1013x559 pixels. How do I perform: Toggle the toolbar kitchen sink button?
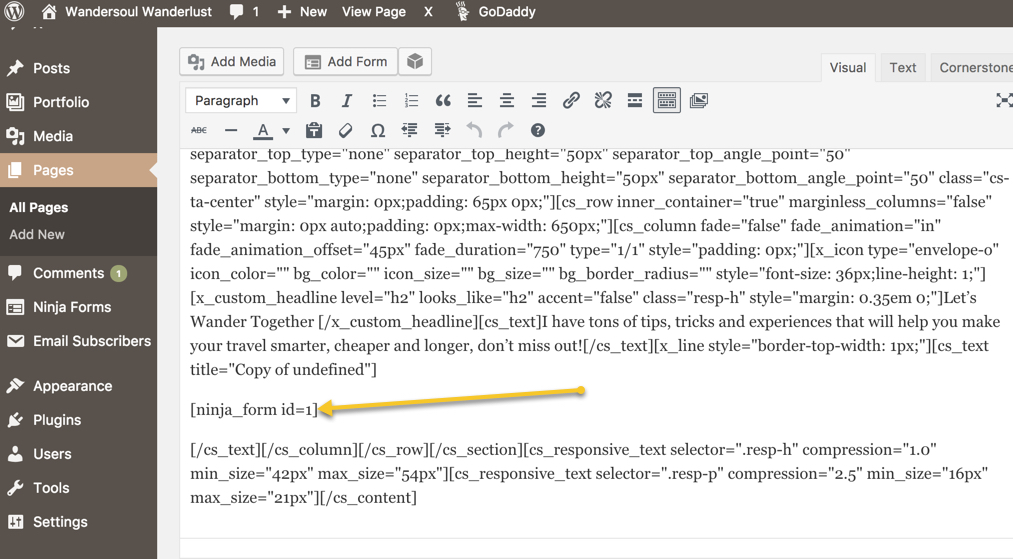667,101
